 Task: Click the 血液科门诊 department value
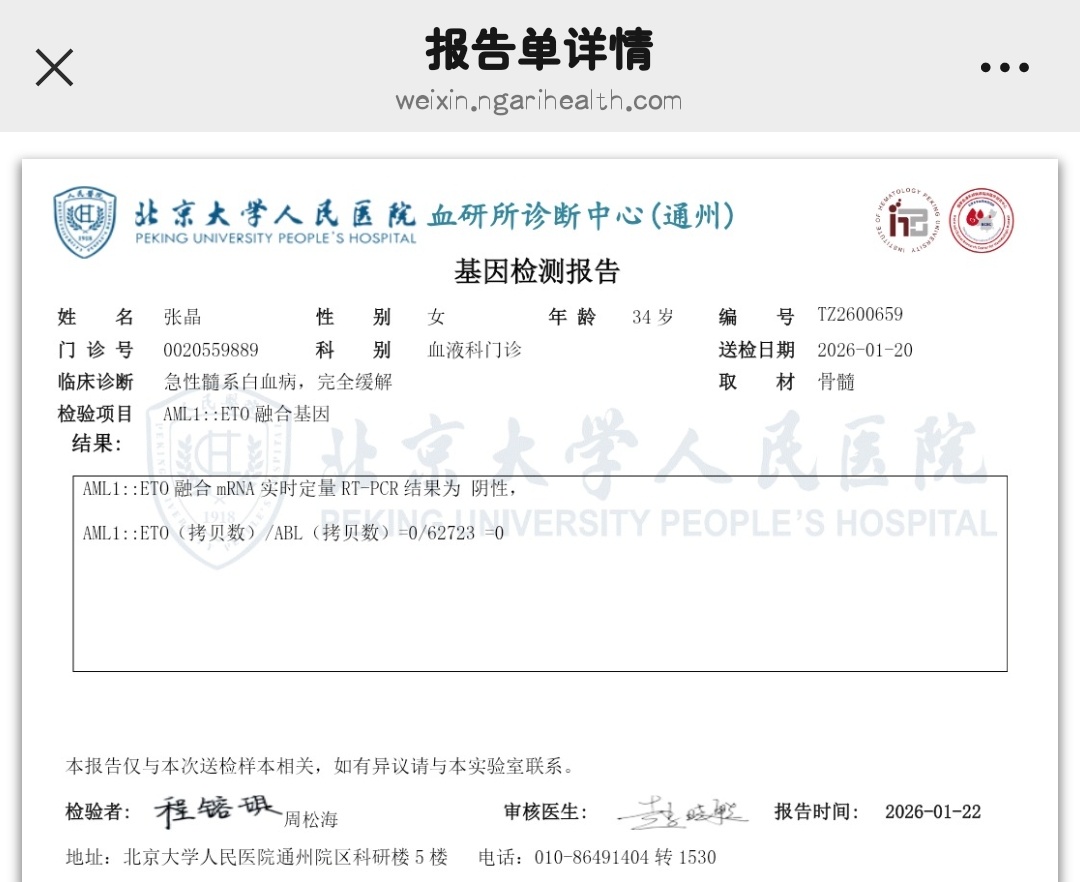474,350
